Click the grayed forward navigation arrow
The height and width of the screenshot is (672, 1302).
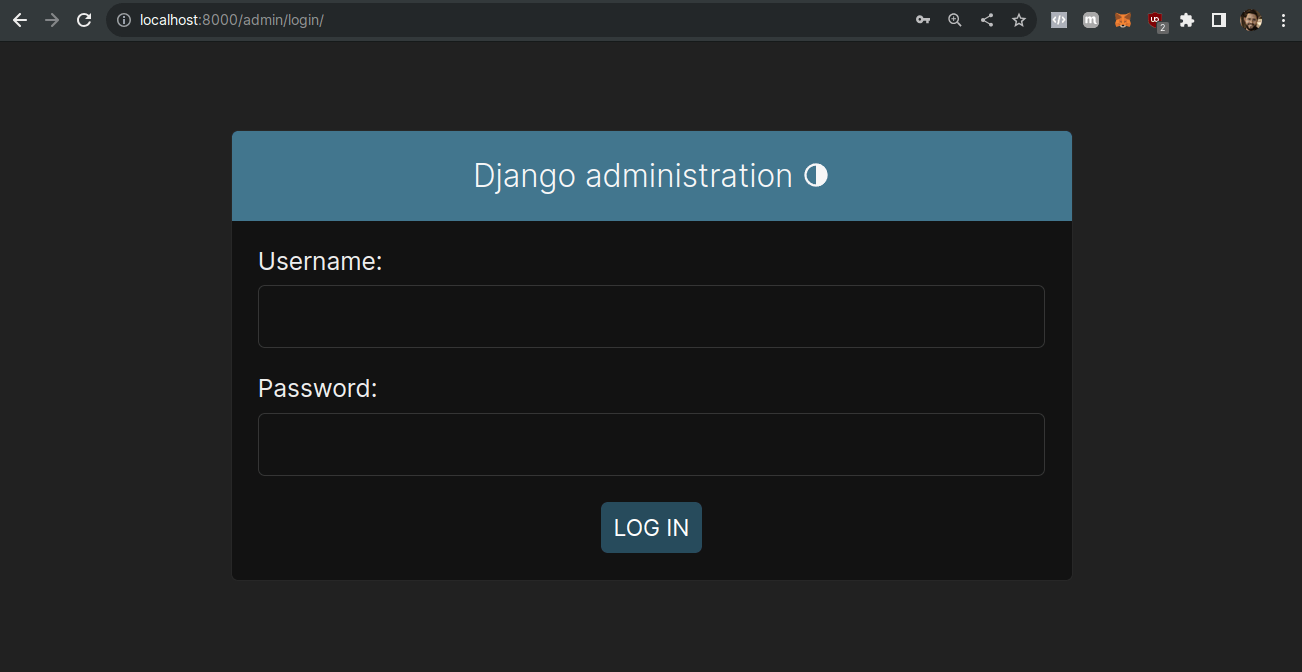coord(51,19)
